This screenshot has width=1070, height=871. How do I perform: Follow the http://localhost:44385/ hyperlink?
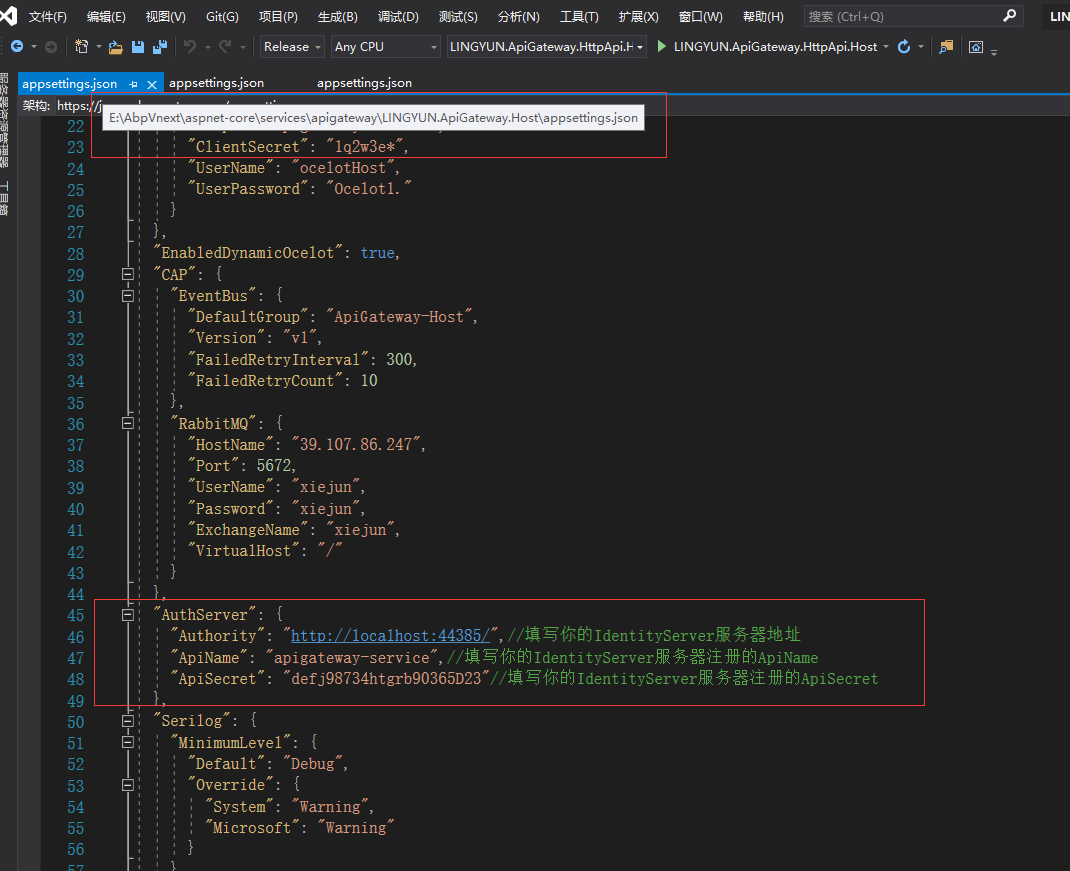click(389, 635)
